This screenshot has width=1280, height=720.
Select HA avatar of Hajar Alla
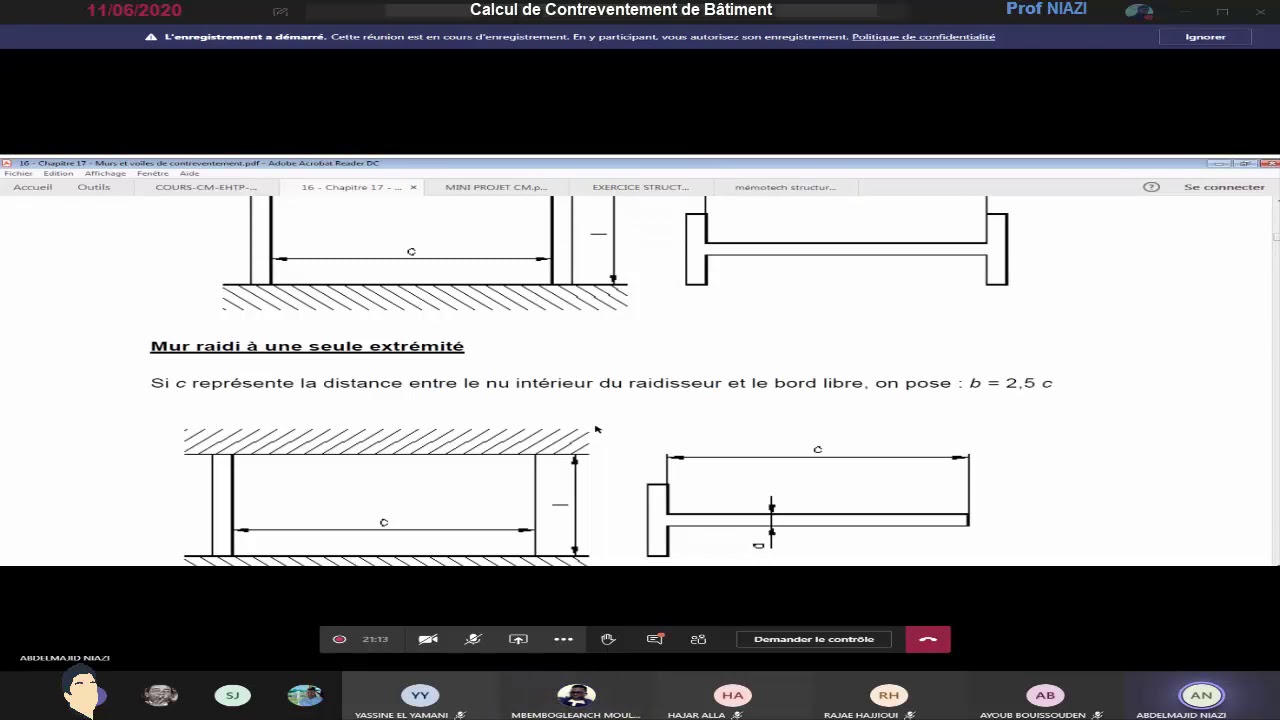[732, 695]
